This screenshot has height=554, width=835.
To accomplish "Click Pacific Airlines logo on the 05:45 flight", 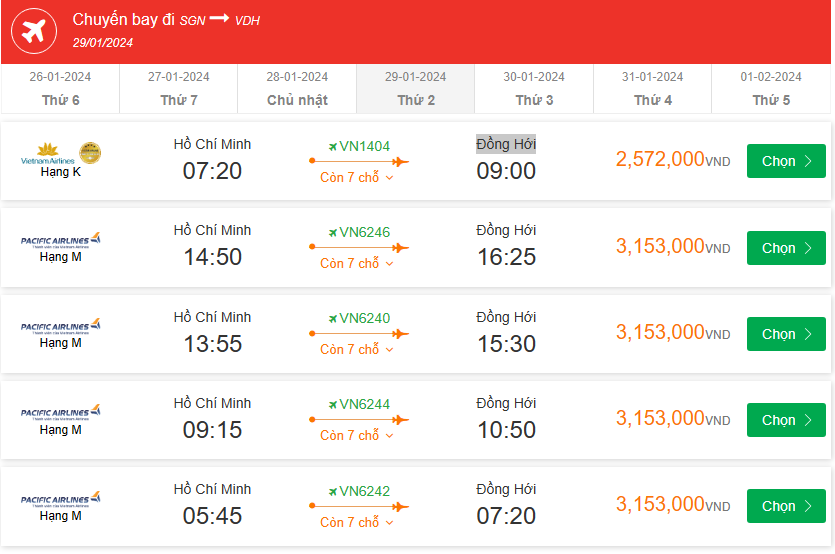I will tap(61, 499).
